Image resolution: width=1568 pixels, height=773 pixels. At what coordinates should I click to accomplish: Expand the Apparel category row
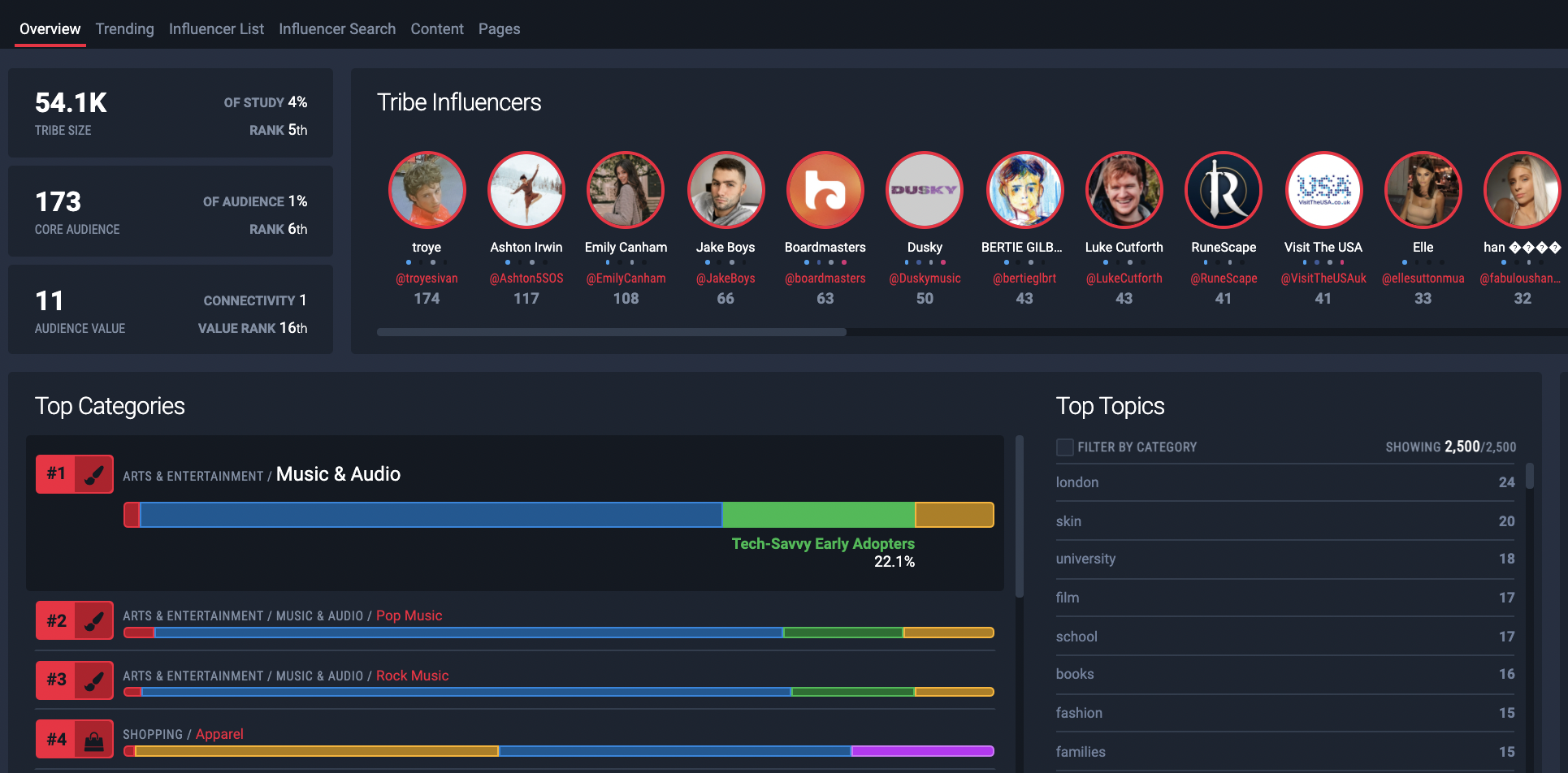click(x=515, y=740)
